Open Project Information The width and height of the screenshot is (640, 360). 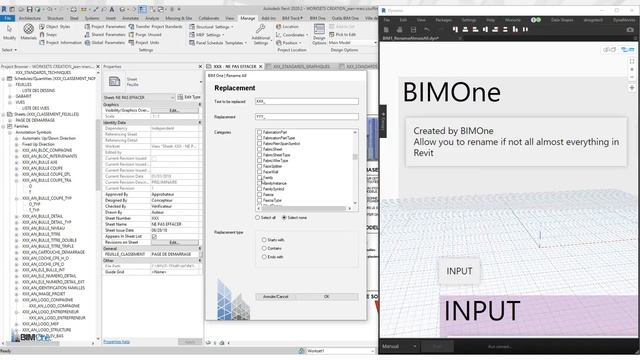[60, 42]
